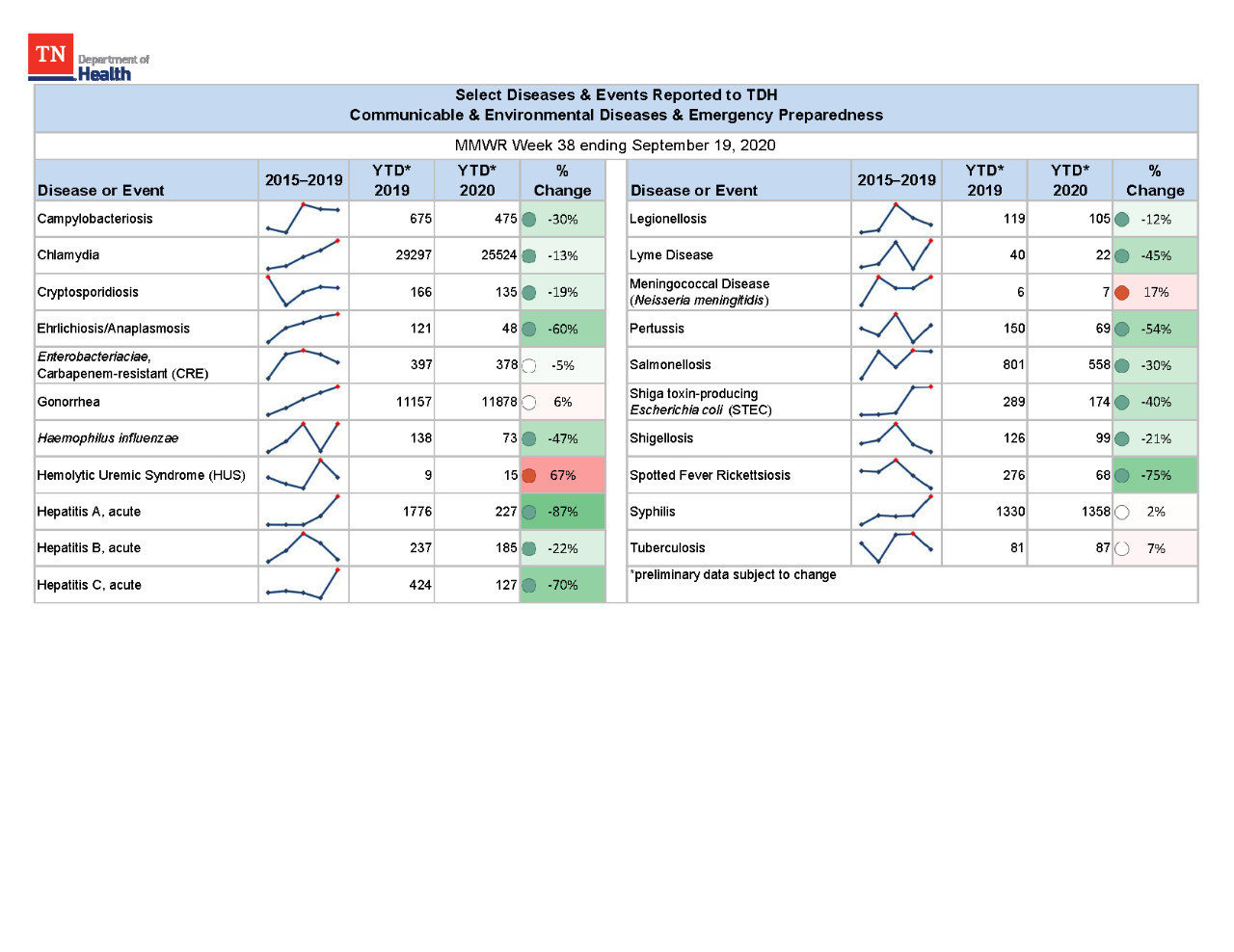Click the Chlamydia 2015–2019 sparkline chart

click(304, 255)
